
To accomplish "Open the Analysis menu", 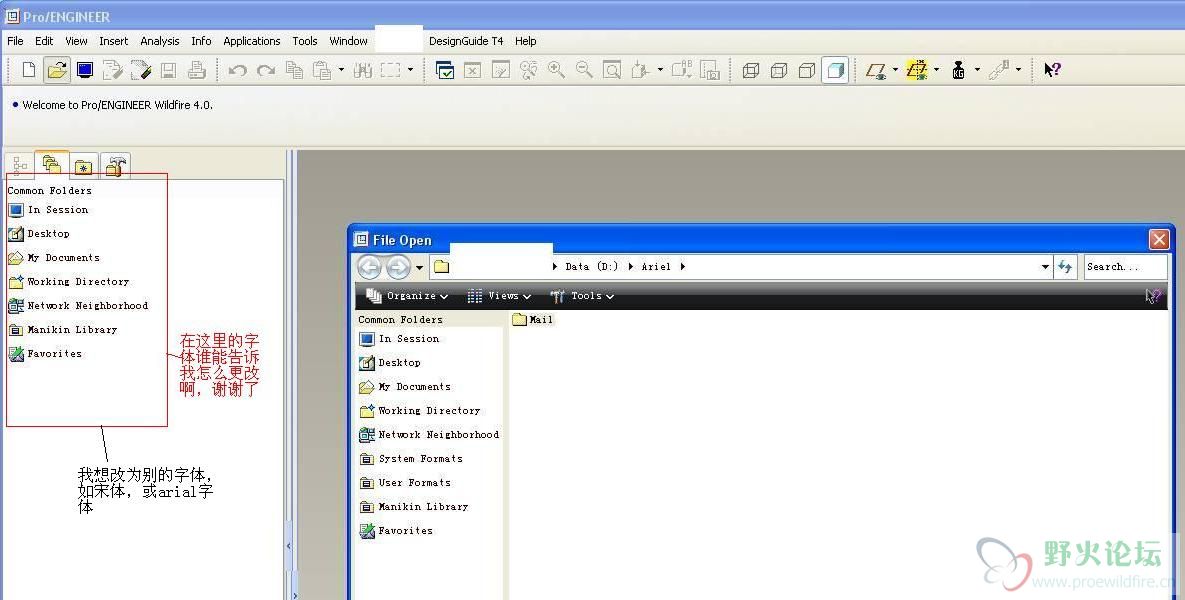I will click(x=159, y=41).
